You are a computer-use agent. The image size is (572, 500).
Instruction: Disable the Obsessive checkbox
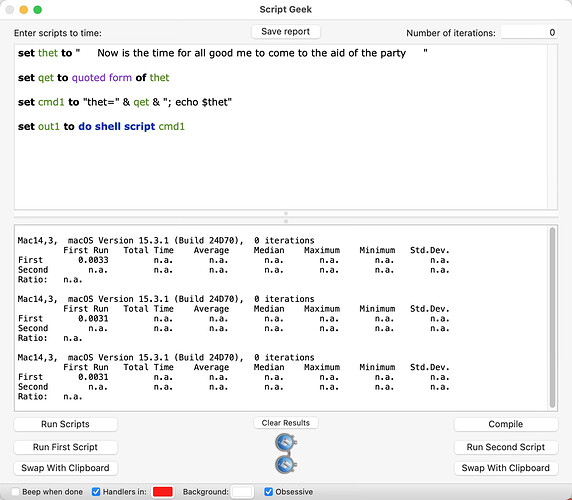click(268, 492)
